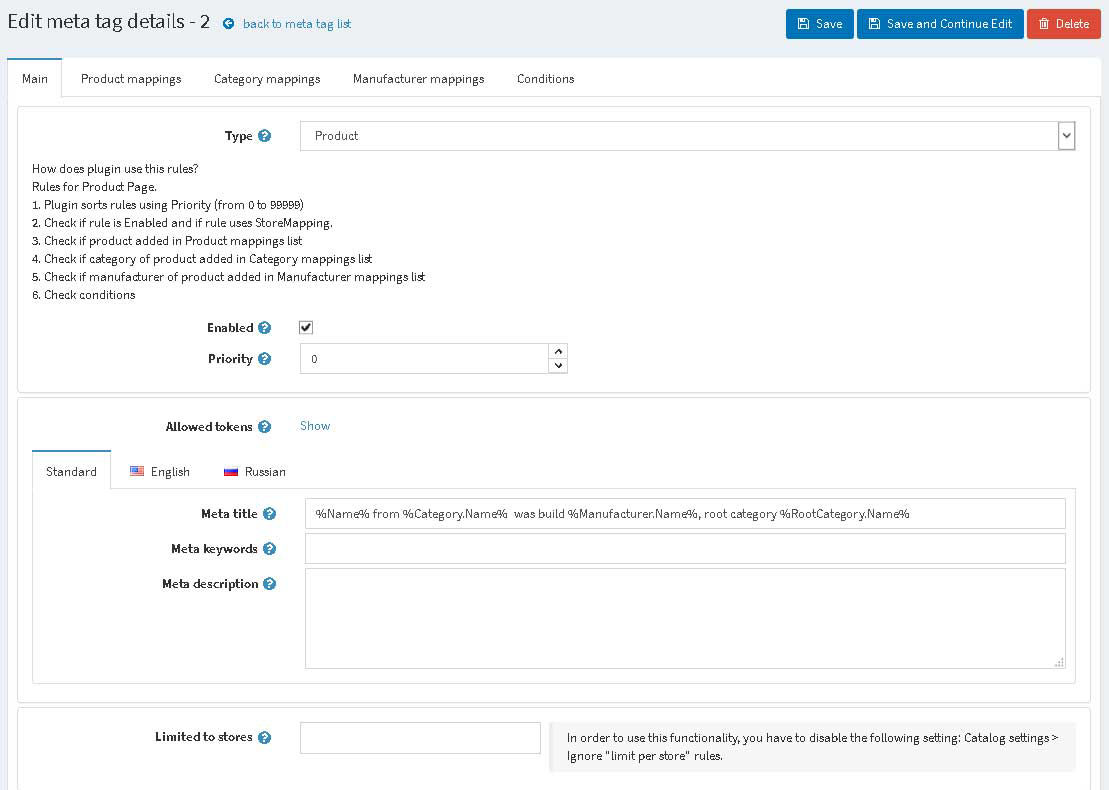
Task: Click the red Delete button
Action: [x=1064, y=24]
